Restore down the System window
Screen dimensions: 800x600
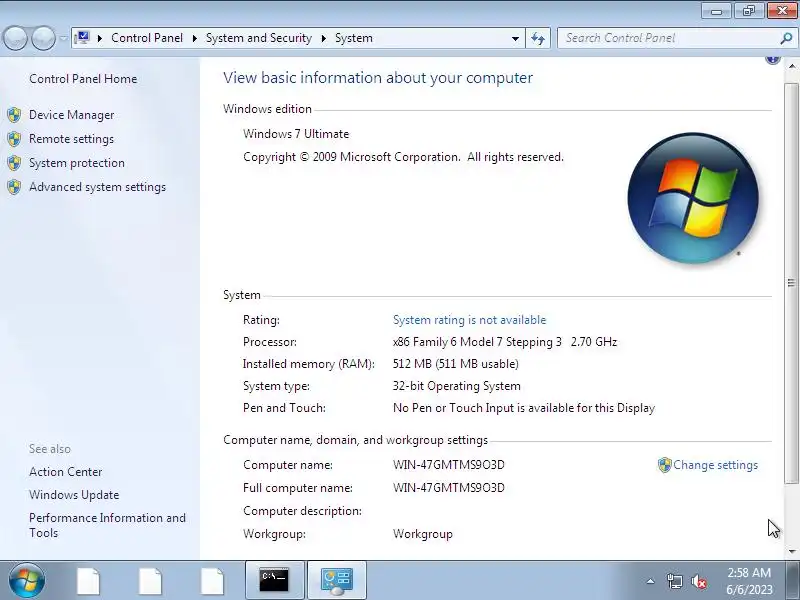(x=749, y=11)
